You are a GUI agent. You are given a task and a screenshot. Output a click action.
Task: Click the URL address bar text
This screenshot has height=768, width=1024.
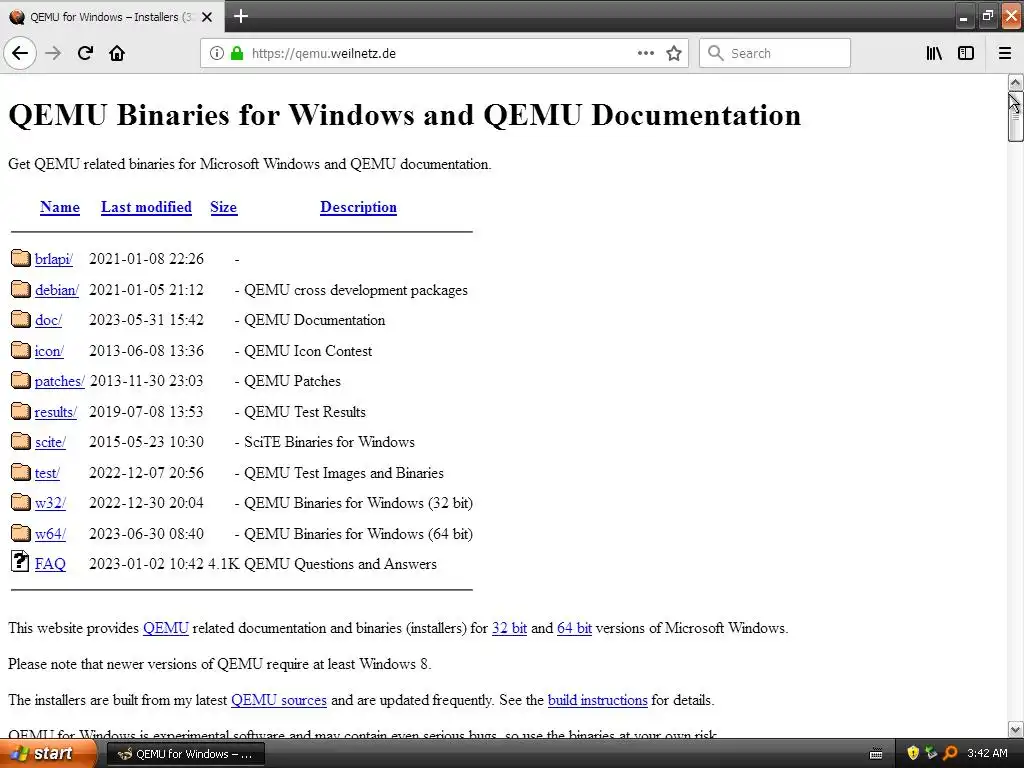click(x=324, y=54)
